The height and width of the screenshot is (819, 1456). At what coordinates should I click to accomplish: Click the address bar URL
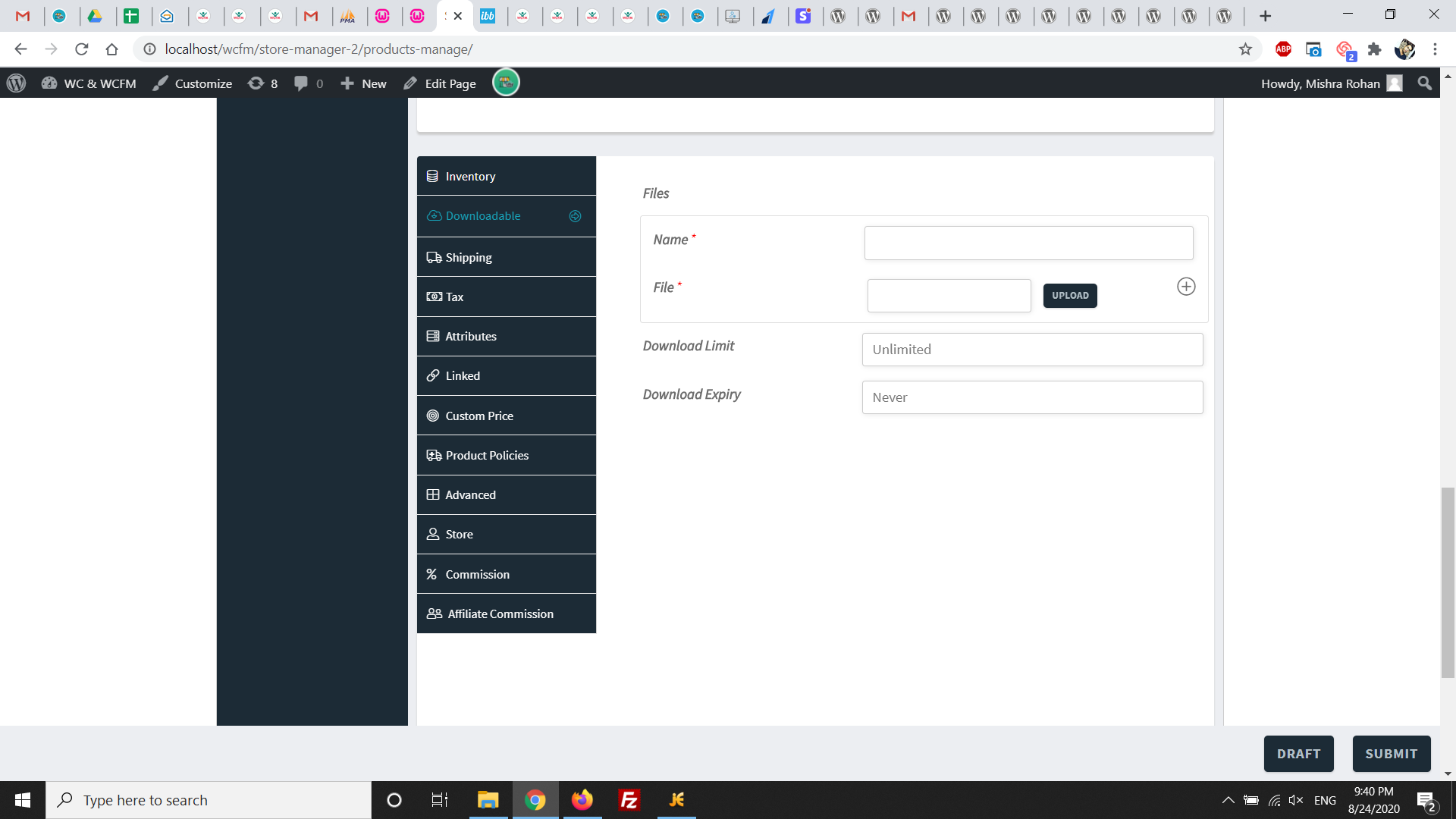pos(318,49)
